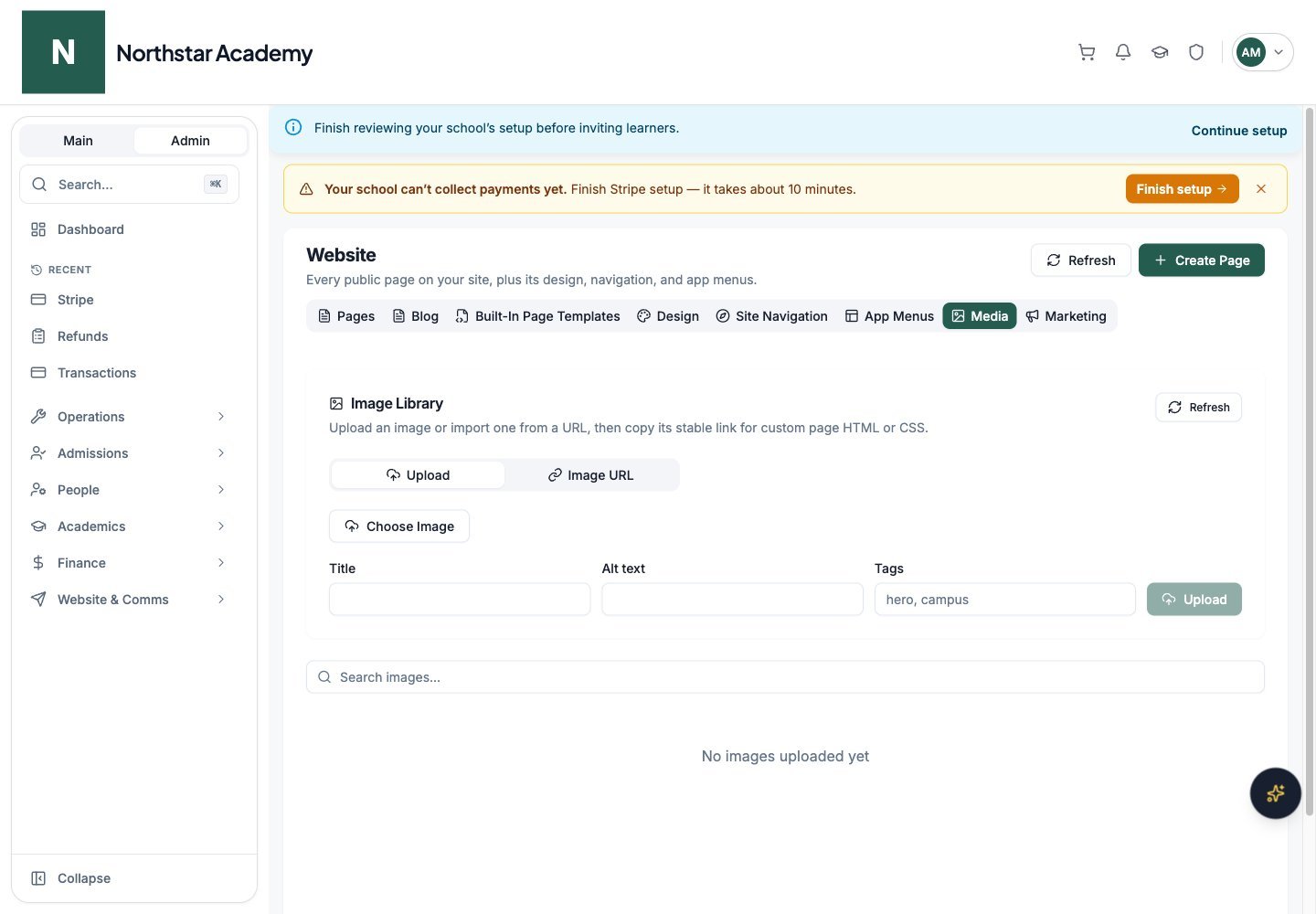Open the Marketing tab
The image size is (1316, 914).
tap(1067, 316)
